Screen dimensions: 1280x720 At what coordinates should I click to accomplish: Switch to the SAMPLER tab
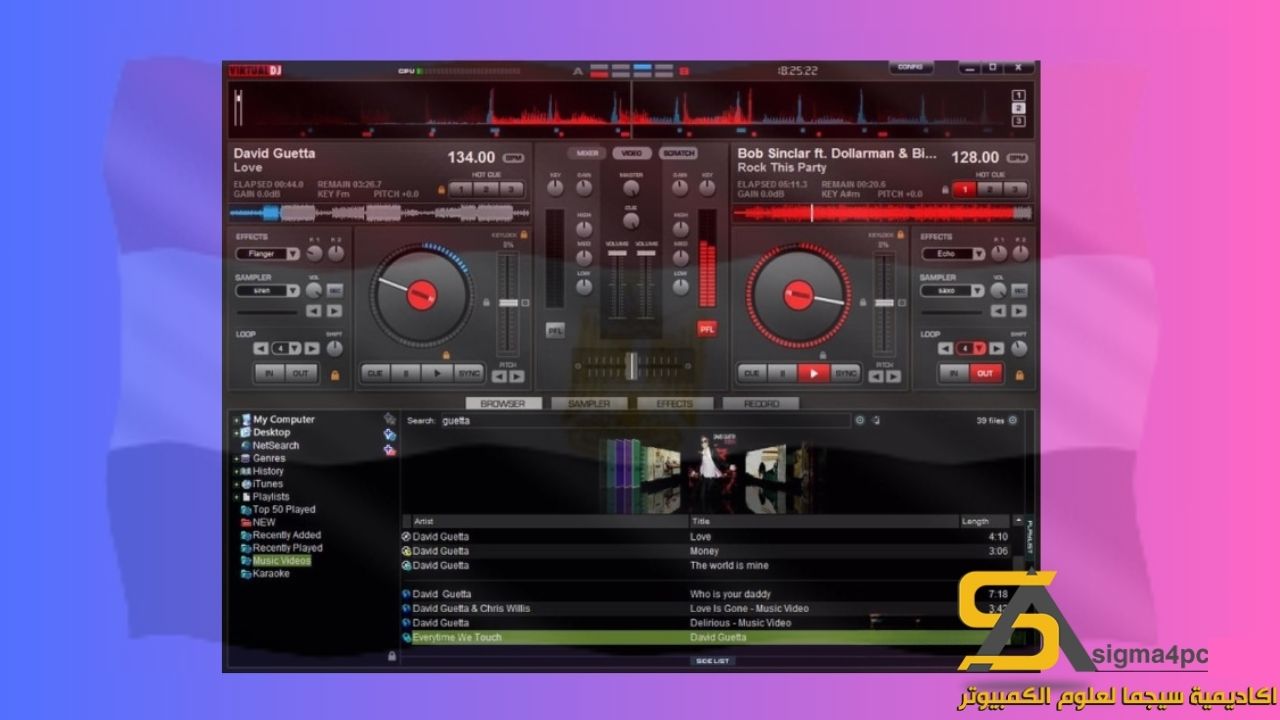point(589,404)
